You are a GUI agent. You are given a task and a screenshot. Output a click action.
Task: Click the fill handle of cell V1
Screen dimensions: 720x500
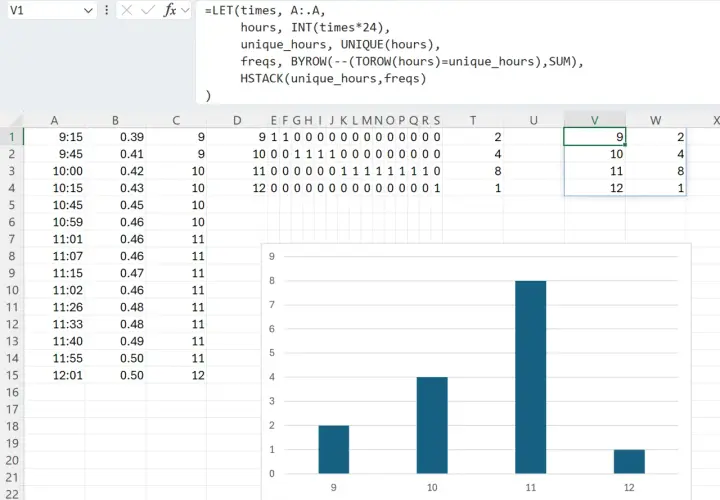pyautogui.click(x=625, y=145)
